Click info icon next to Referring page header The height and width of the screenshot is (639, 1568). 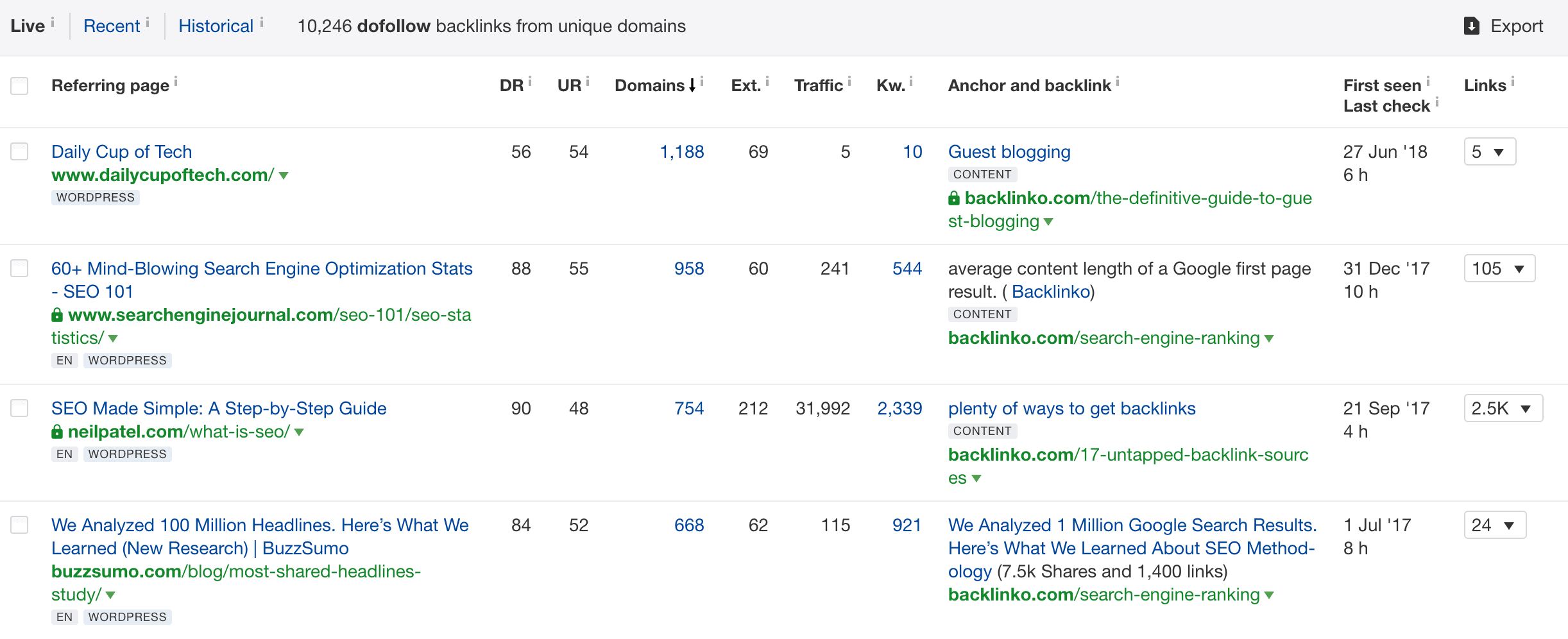176,81
